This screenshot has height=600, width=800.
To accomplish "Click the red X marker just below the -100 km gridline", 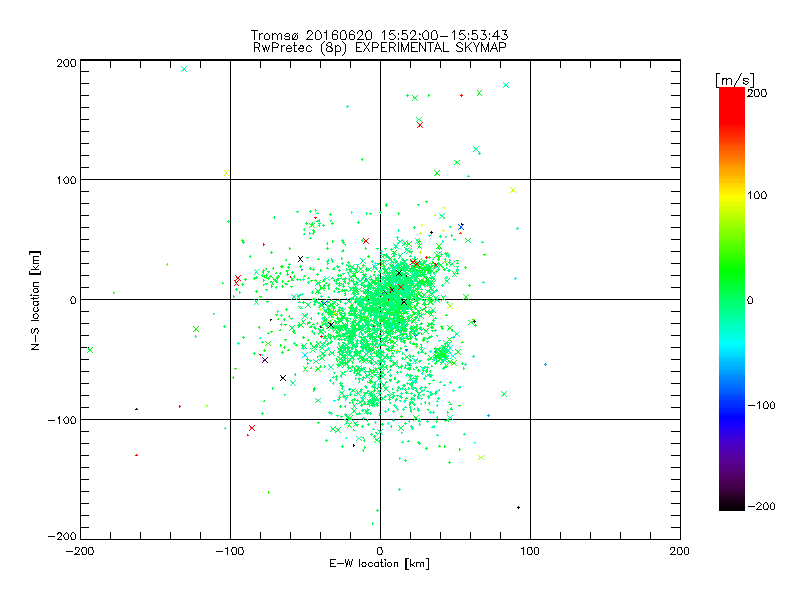I will [252, 428].
